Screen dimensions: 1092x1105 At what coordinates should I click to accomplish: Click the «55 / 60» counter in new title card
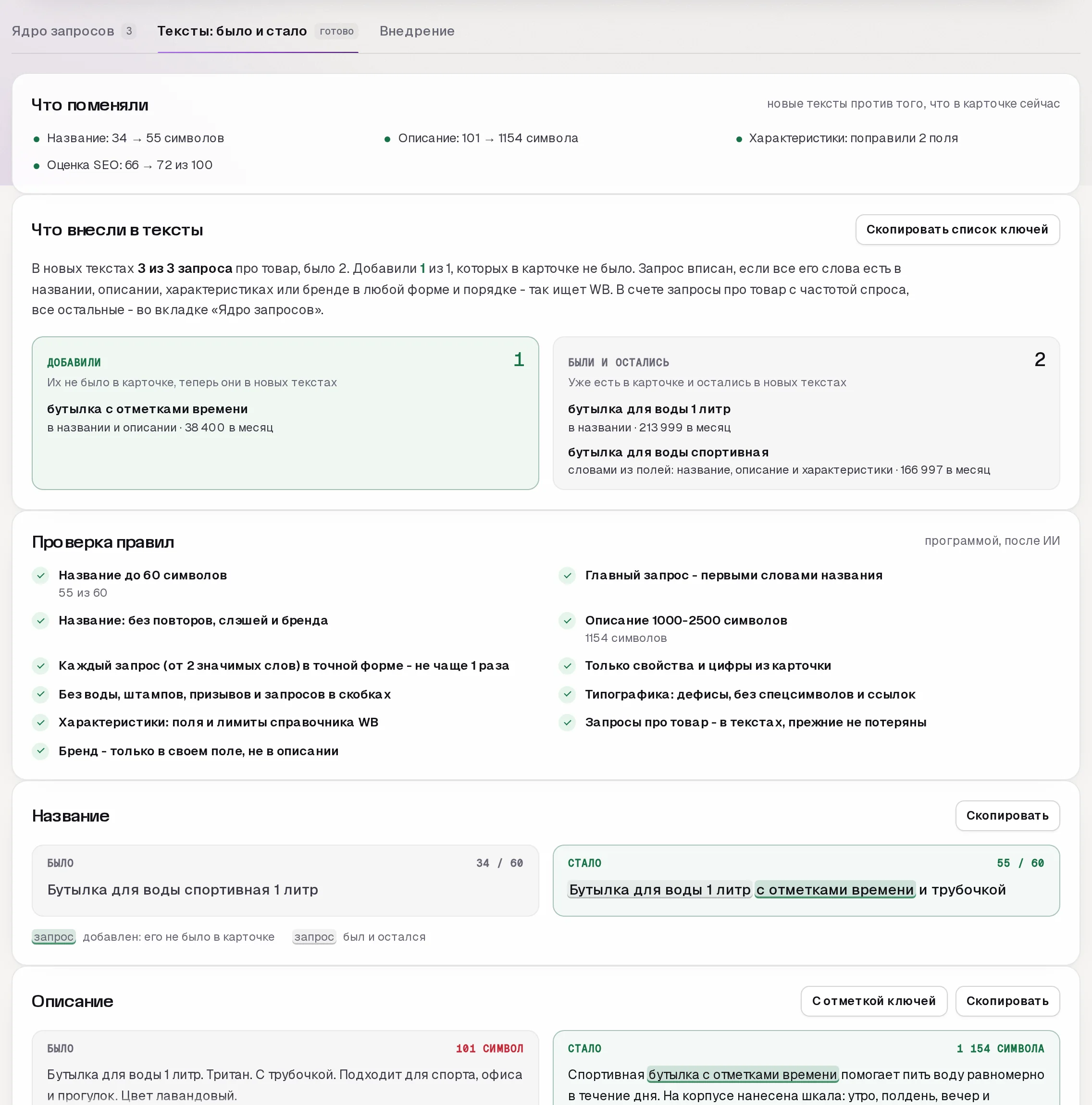tap(1020, 863)
